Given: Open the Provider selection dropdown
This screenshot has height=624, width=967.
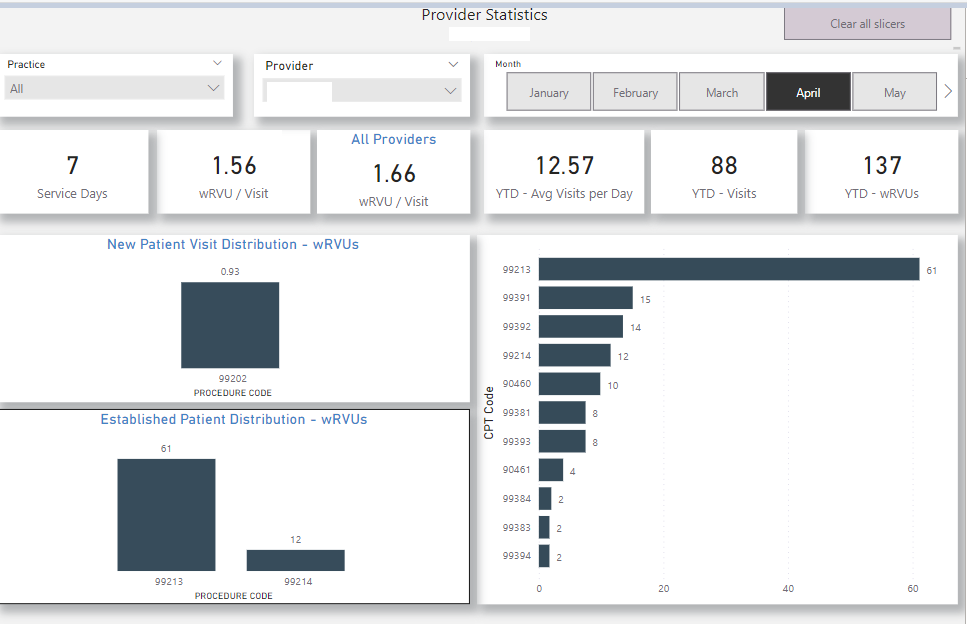Looking at the screenshot, I should (363, 91).
